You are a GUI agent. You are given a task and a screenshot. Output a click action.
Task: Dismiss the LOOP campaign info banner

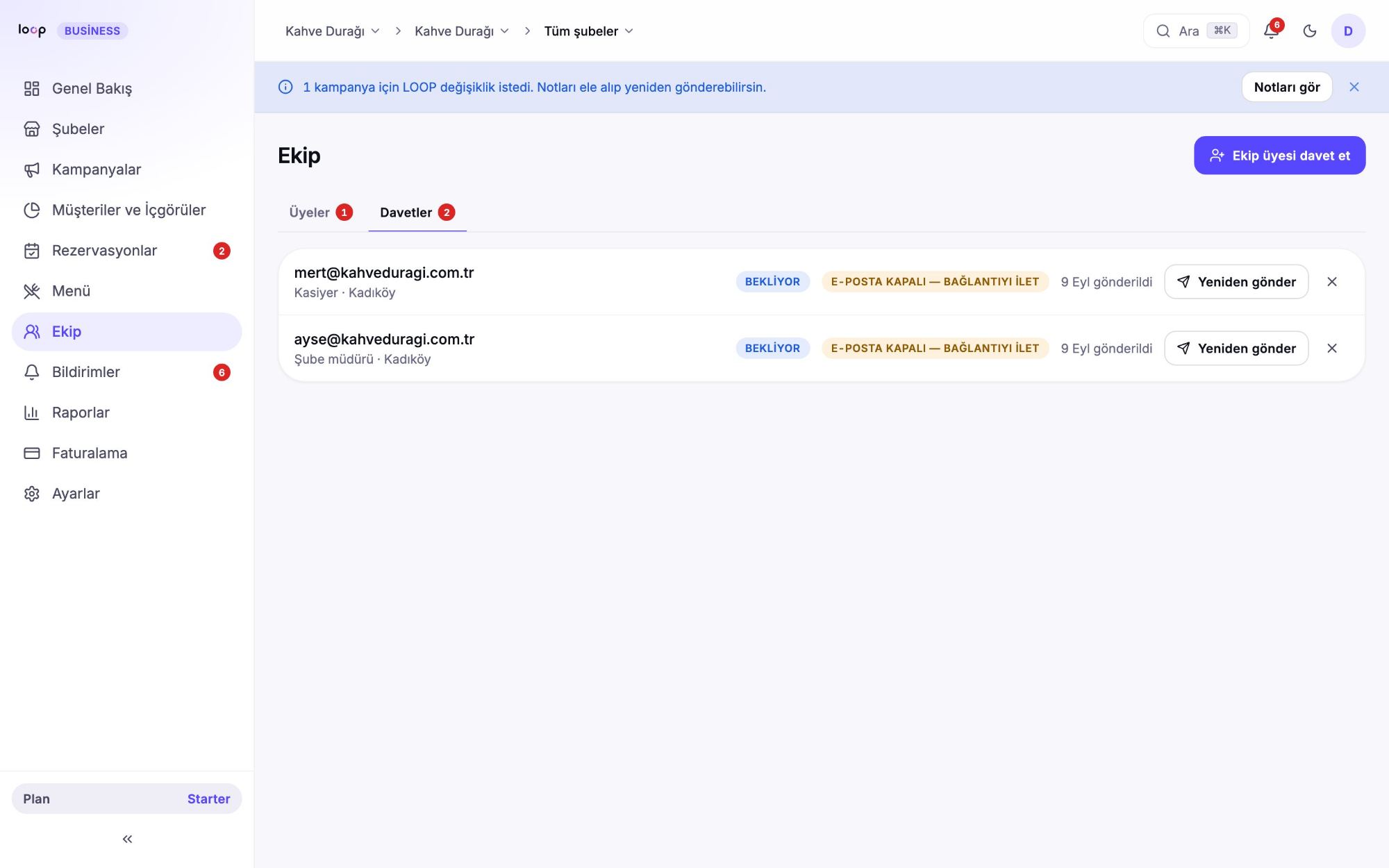(1354, 87)
